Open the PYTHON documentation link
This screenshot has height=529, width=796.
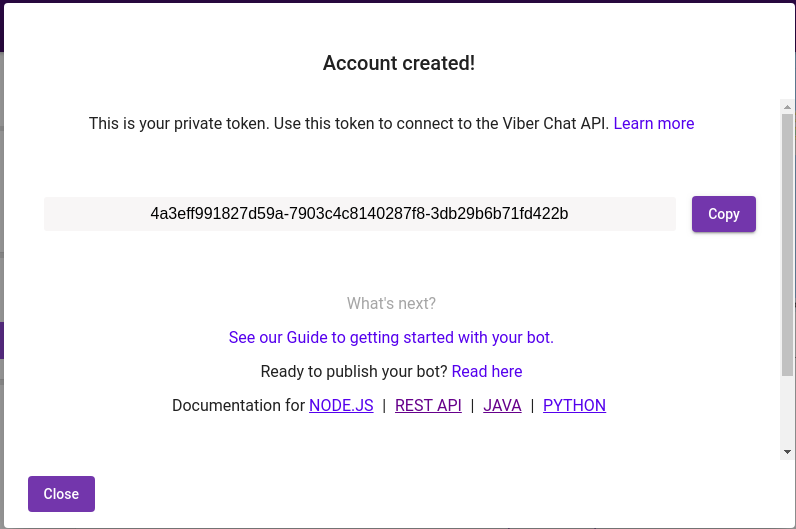tap(574, 406)
